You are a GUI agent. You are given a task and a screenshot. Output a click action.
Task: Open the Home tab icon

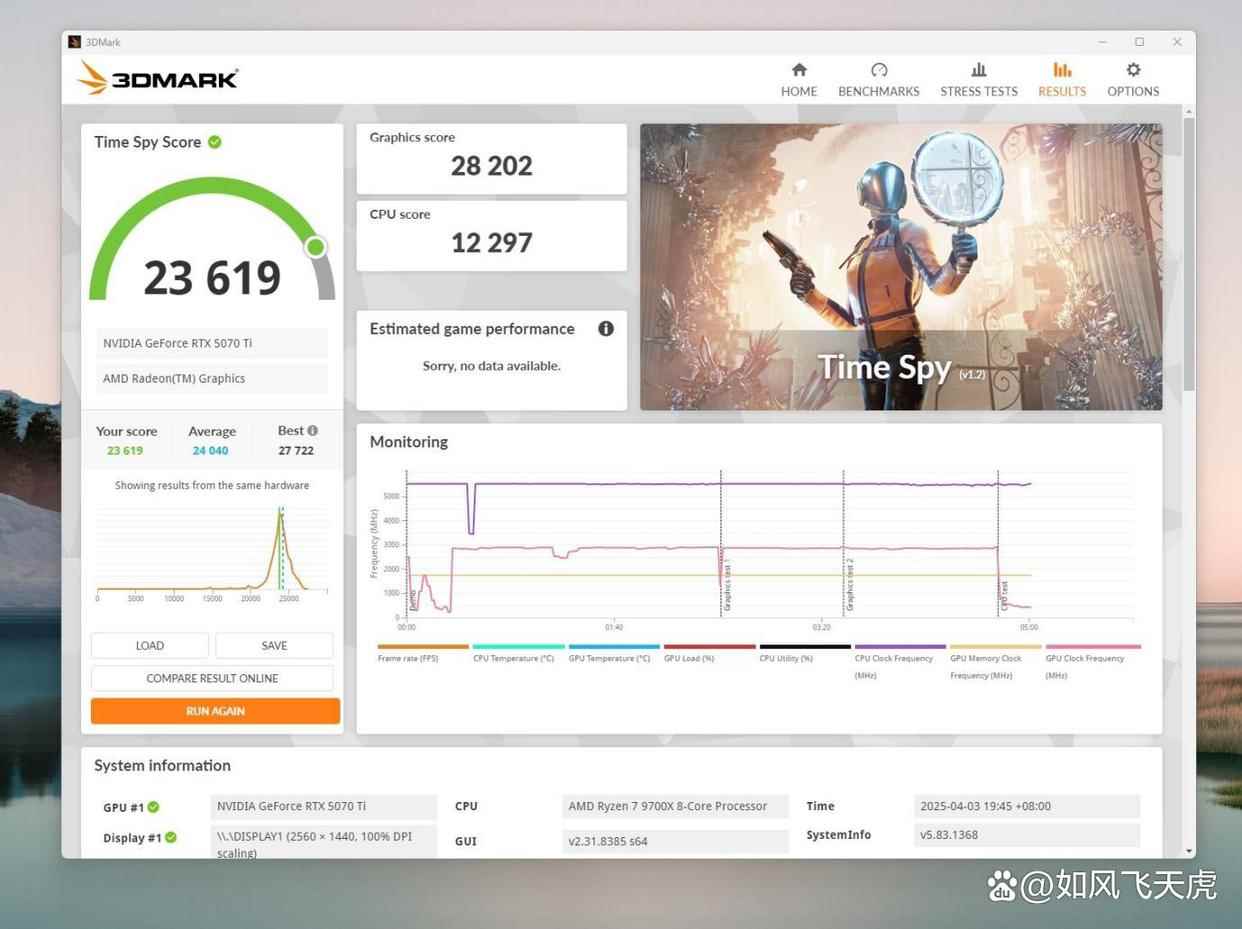point(799,70)
